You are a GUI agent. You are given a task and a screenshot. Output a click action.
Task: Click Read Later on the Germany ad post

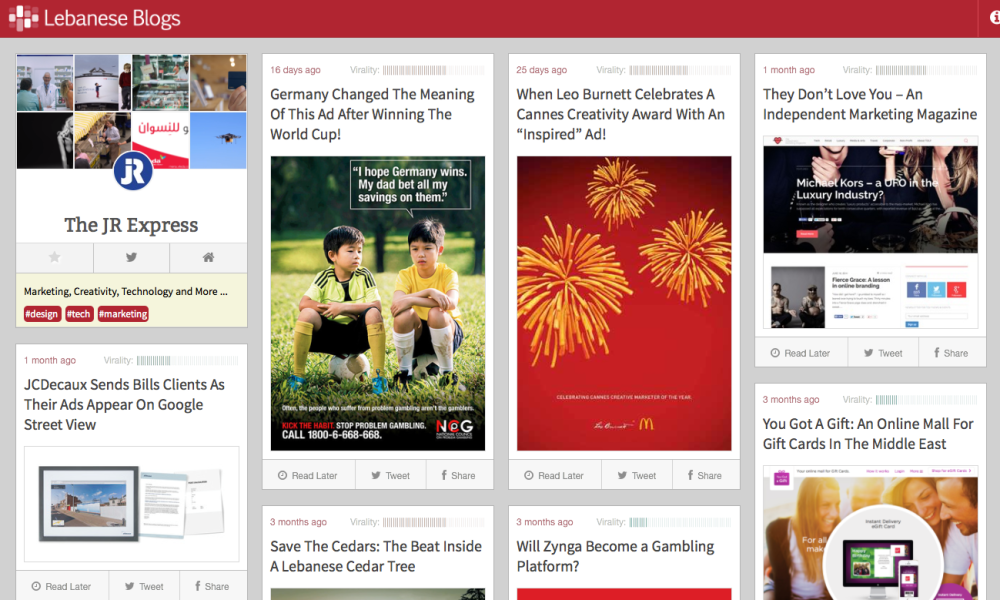[x=308, y=475]
